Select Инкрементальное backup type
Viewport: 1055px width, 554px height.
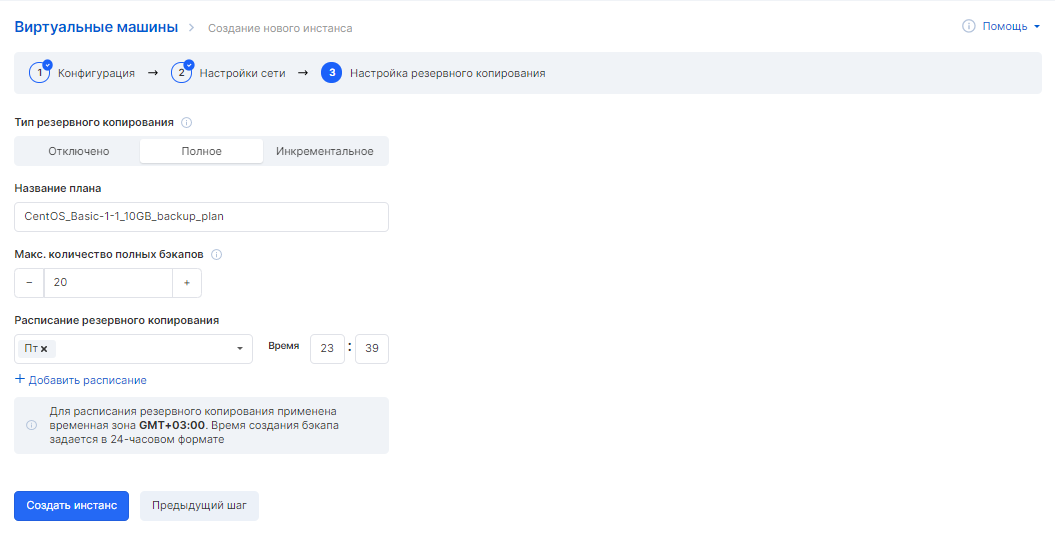pyautogui.click(x=325, y=151)
